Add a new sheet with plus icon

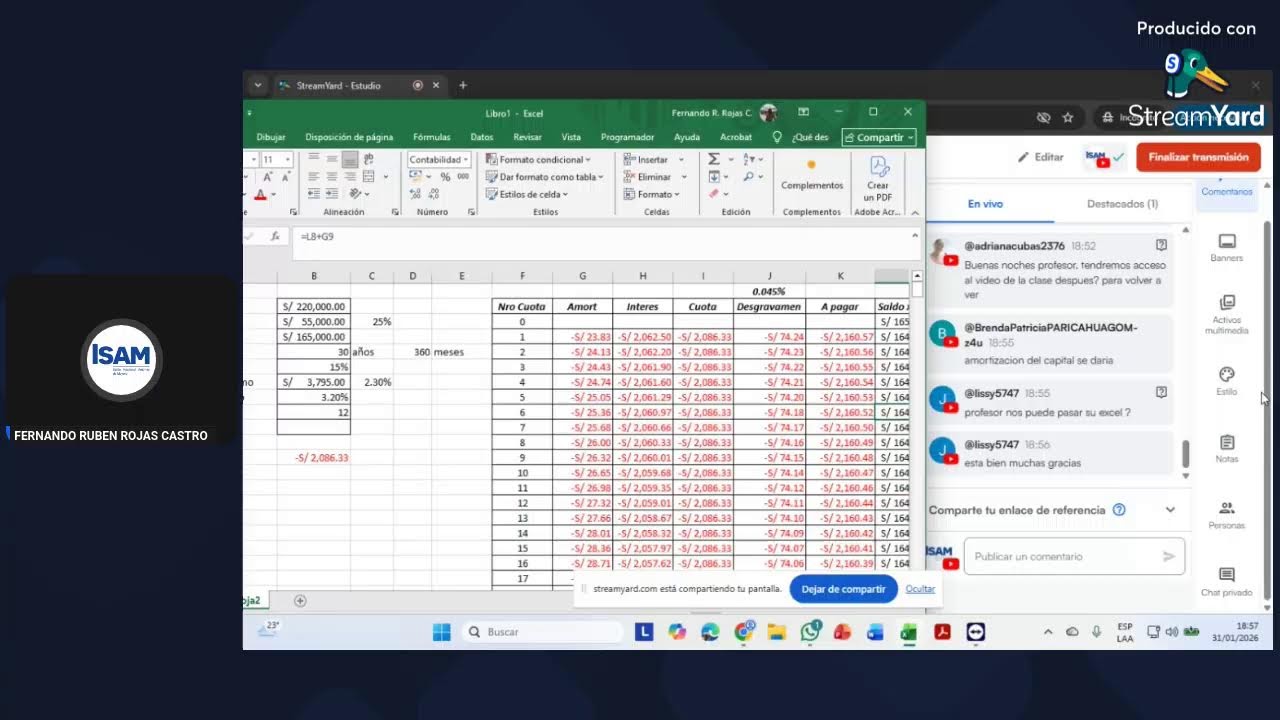299,601
